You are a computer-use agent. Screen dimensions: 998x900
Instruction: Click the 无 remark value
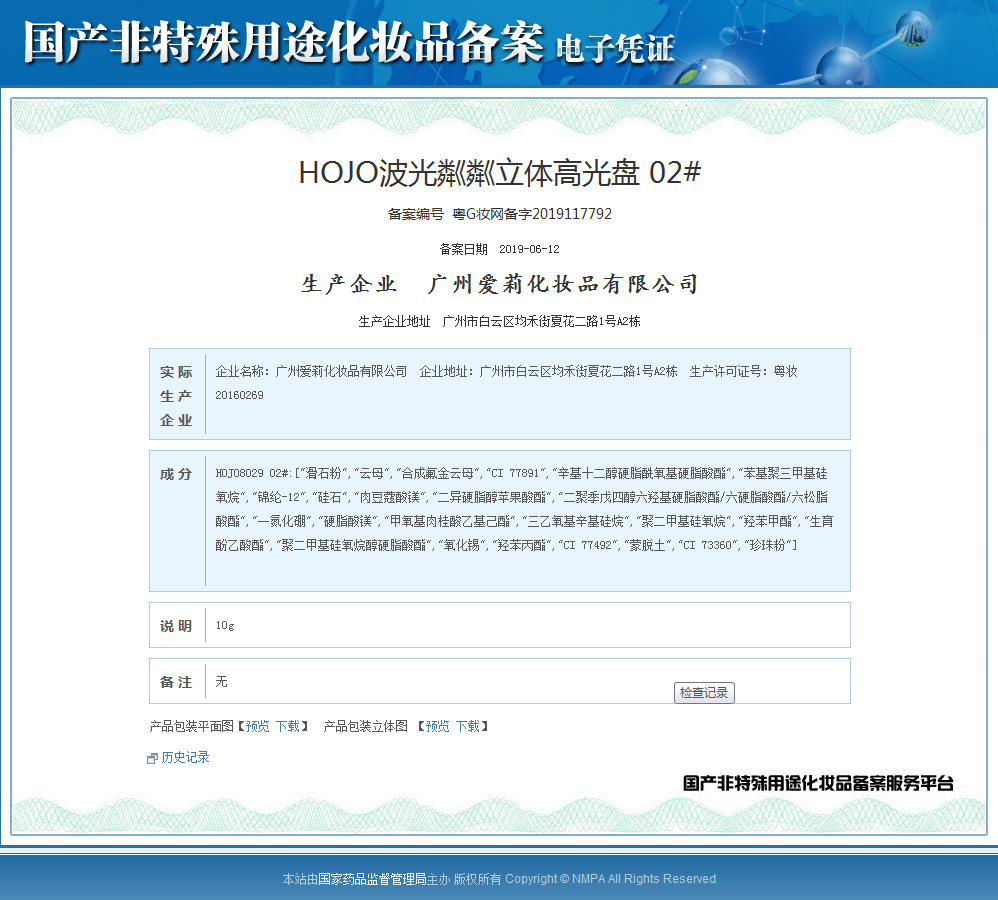click(x=221, y=682)
